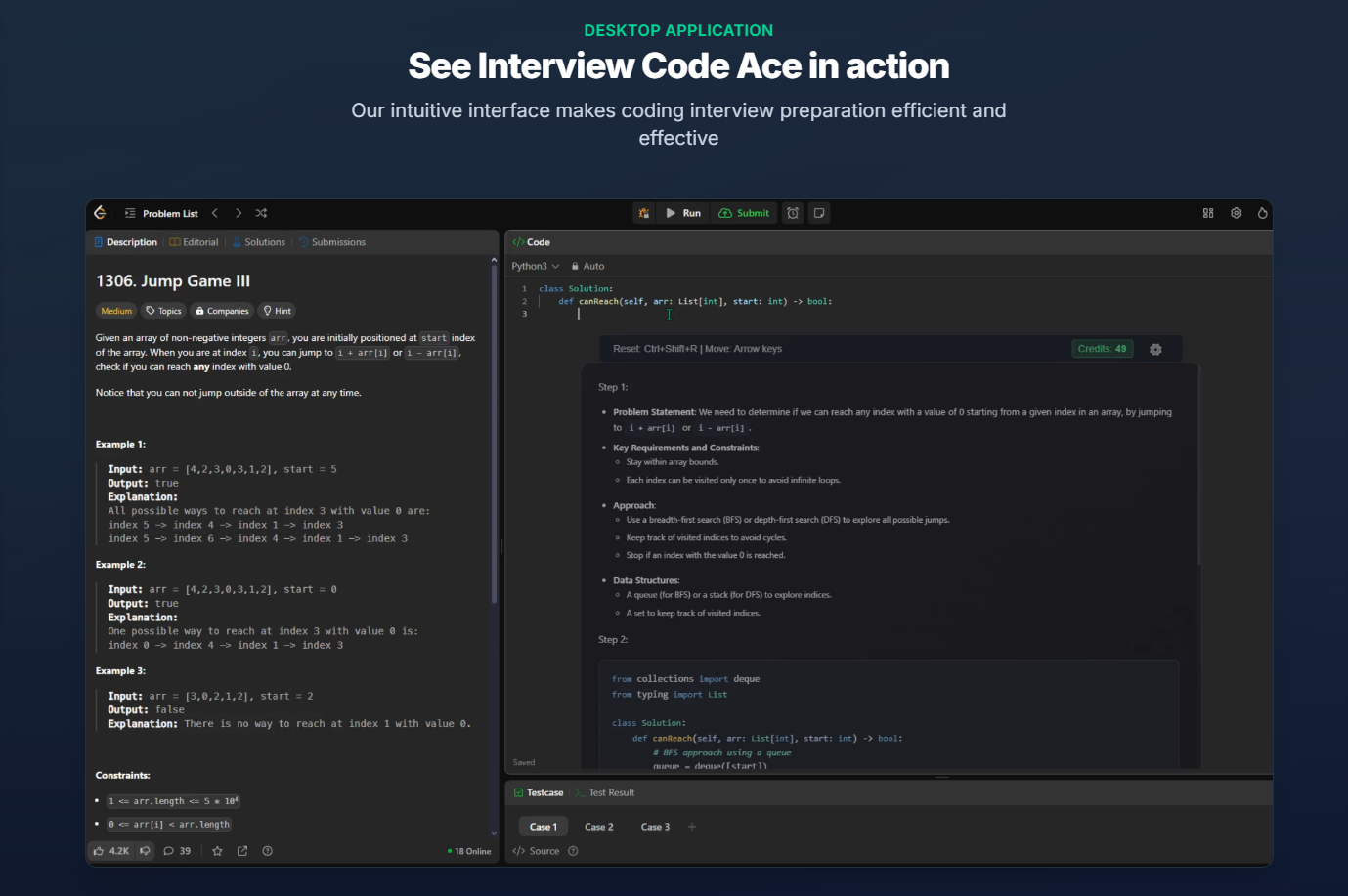Expand the Companies tag
Viewport: 1348px width, 896px height.
click(222, 311)
